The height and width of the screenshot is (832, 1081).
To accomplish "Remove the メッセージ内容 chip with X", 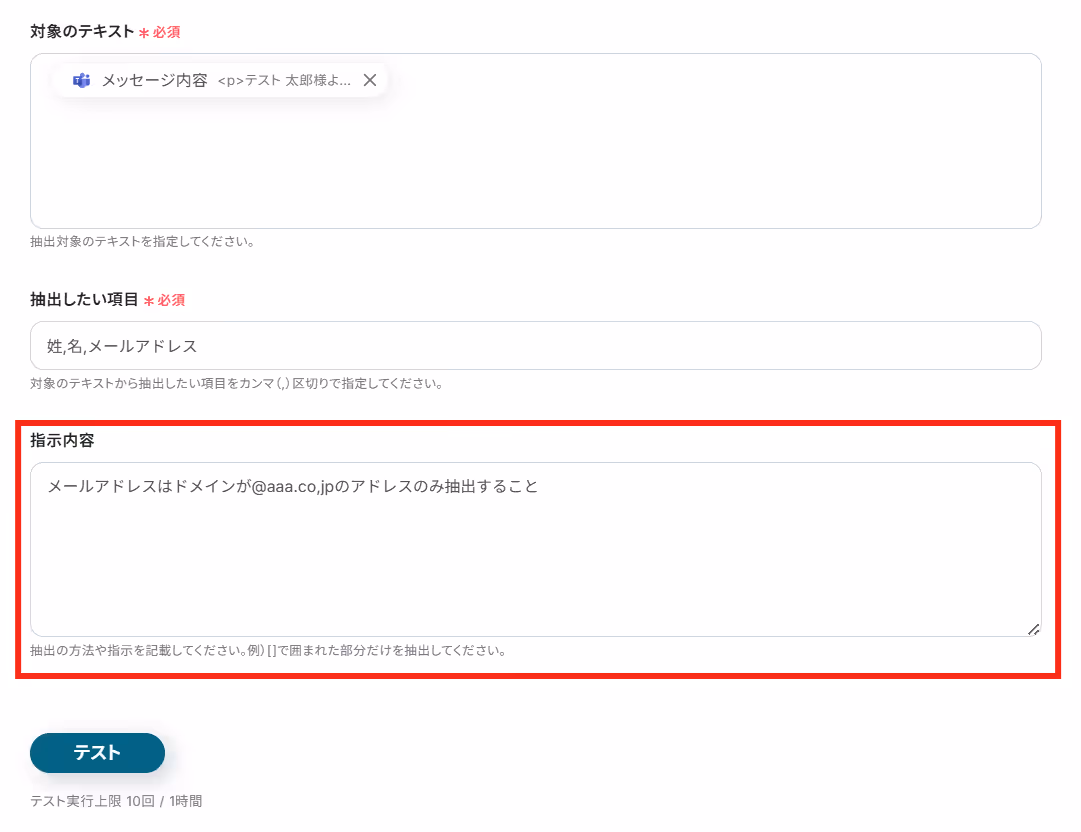I will point(370,80).
